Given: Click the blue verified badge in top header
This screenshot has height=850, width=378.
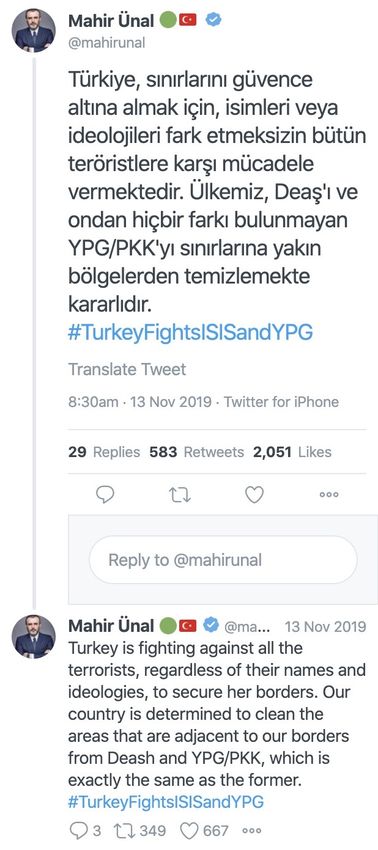Looking at the screenshot, I should pyautogui.click(x=213, y=20).
